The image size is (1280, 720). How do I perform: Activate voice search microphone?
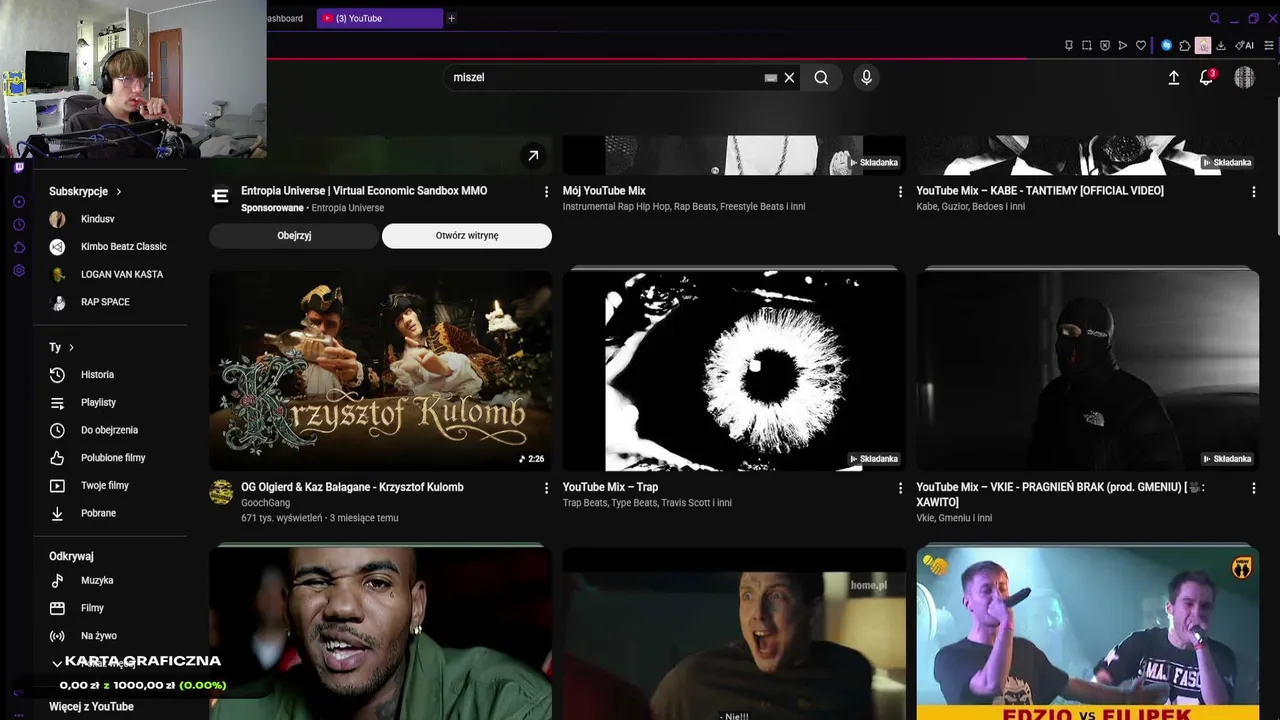click(866, 77)
